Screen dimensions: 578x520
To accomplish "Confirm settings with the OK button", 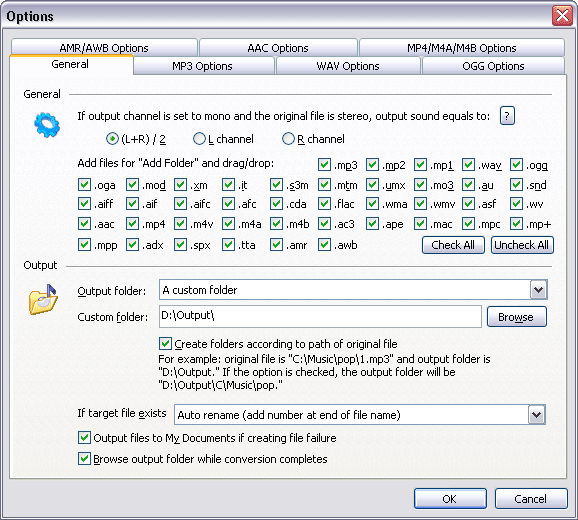I will 450,499.
